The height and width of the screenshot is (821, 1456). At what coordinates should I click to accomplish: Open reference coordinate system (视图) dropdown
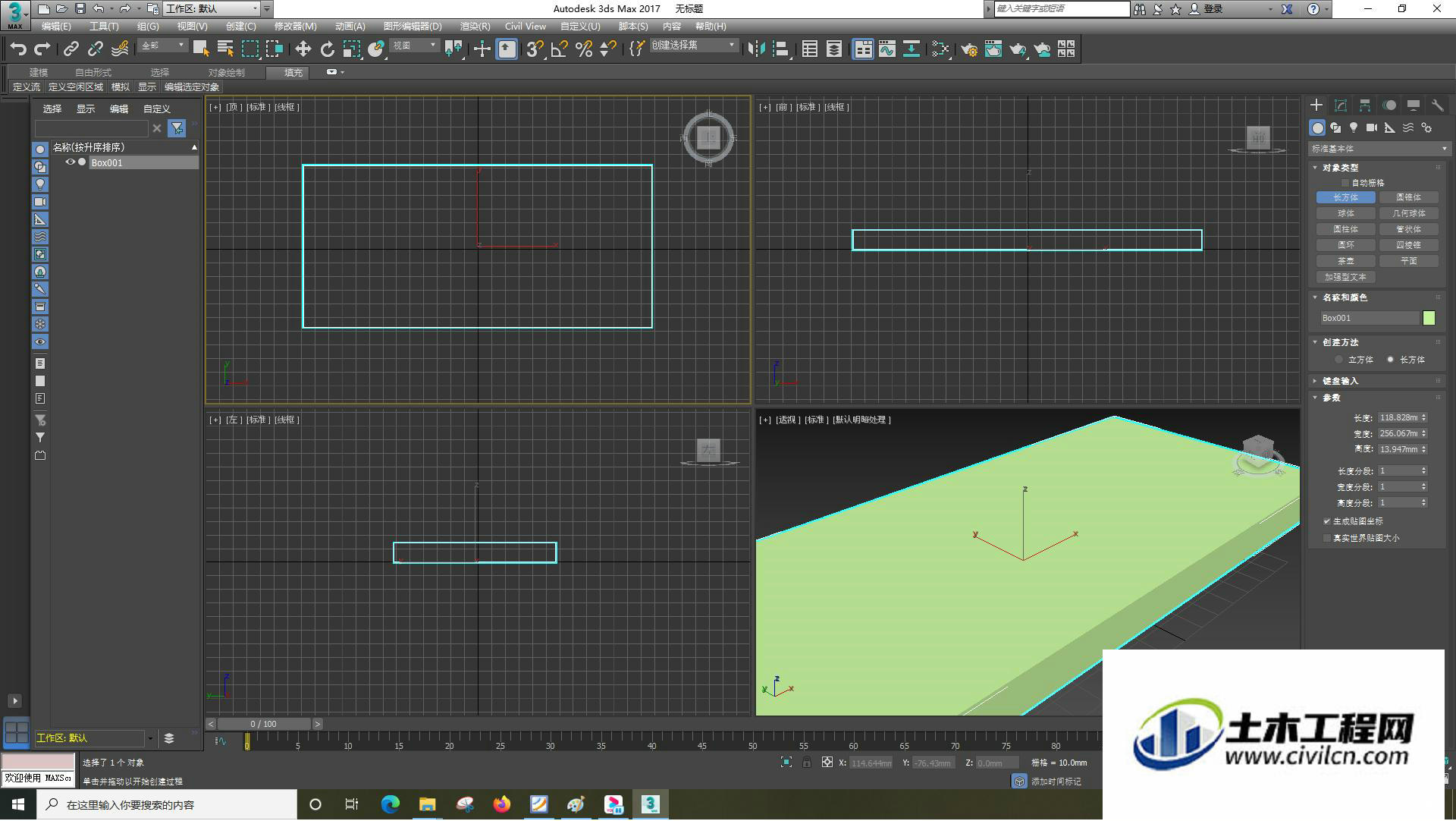click(414, 46)
